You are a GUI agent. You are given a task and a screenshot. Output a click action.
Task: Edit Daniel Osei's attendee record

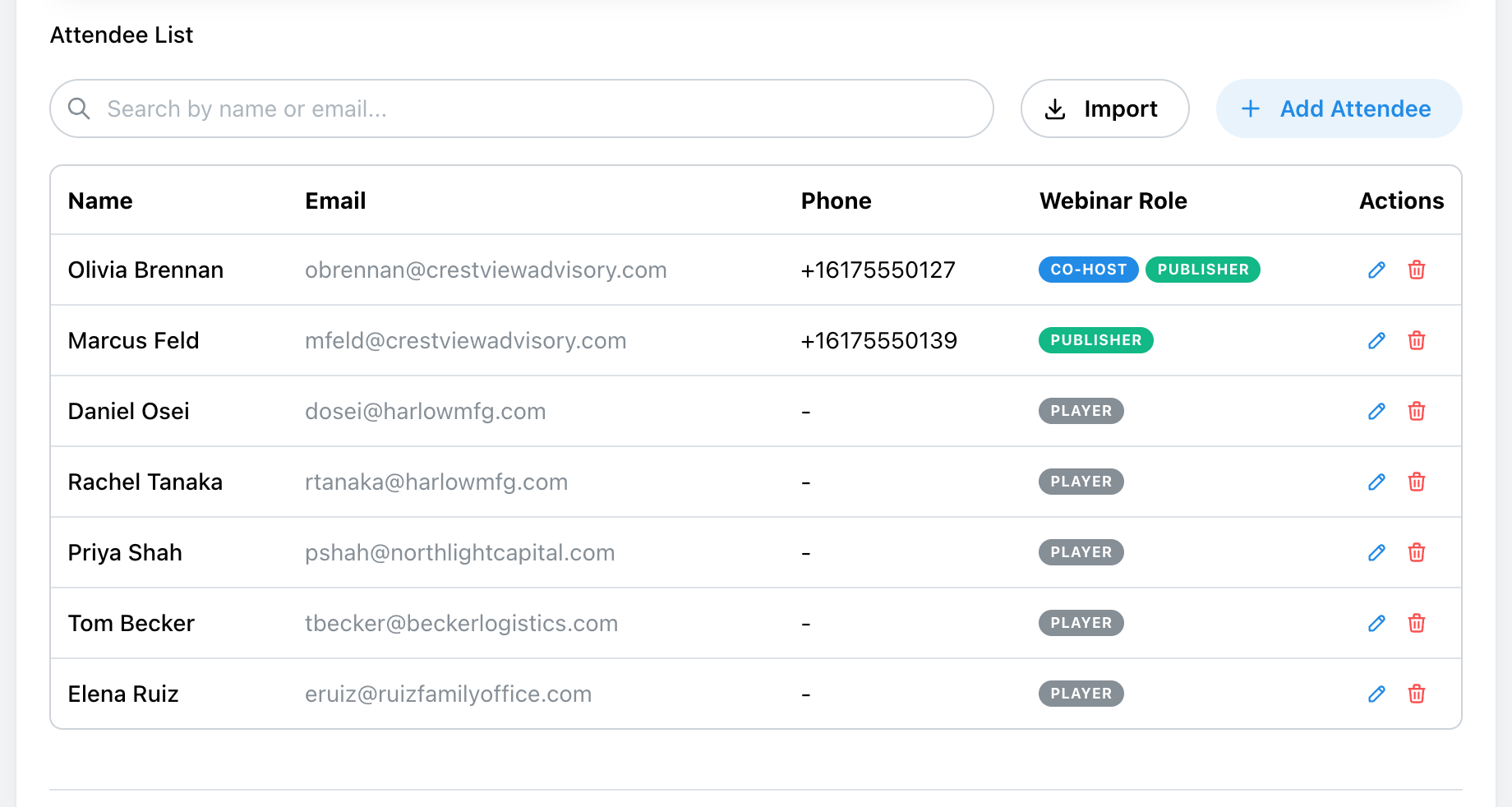[x=1377, y=411]
